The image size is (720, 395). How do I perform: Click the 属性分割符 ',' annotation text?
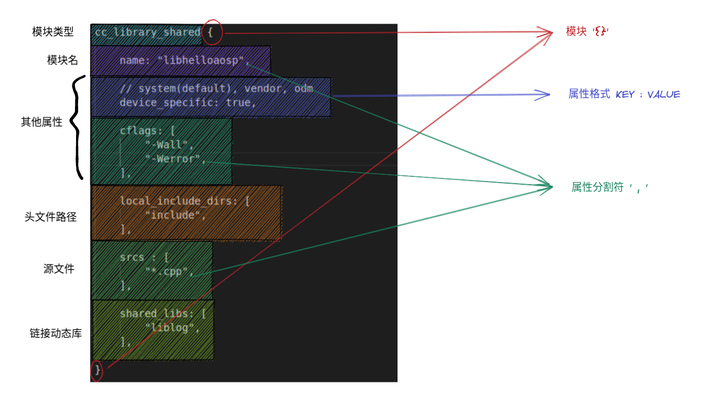[610, 187]
